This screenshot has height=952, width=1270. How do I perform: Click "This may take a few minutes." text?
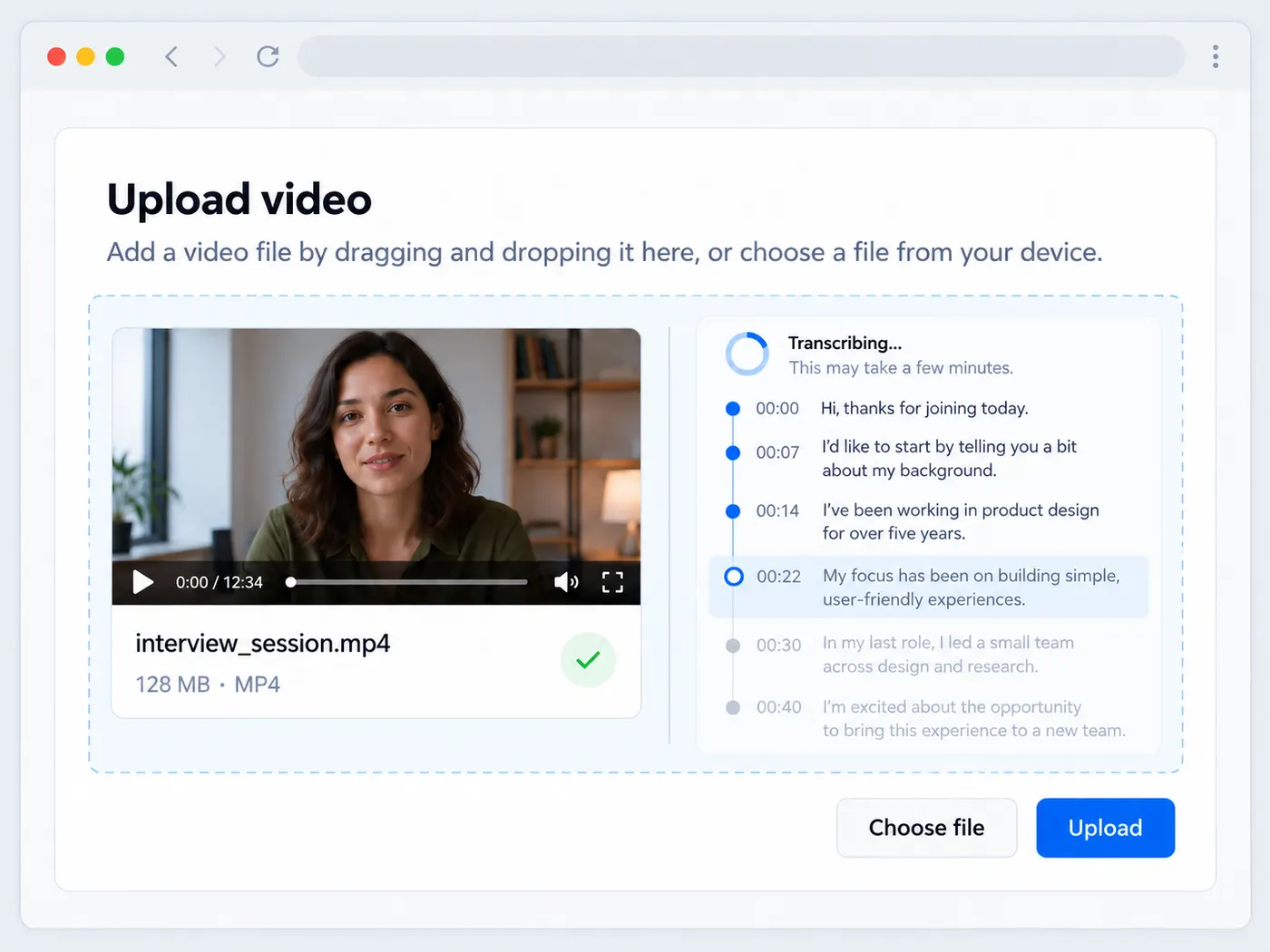pos(901,368)
